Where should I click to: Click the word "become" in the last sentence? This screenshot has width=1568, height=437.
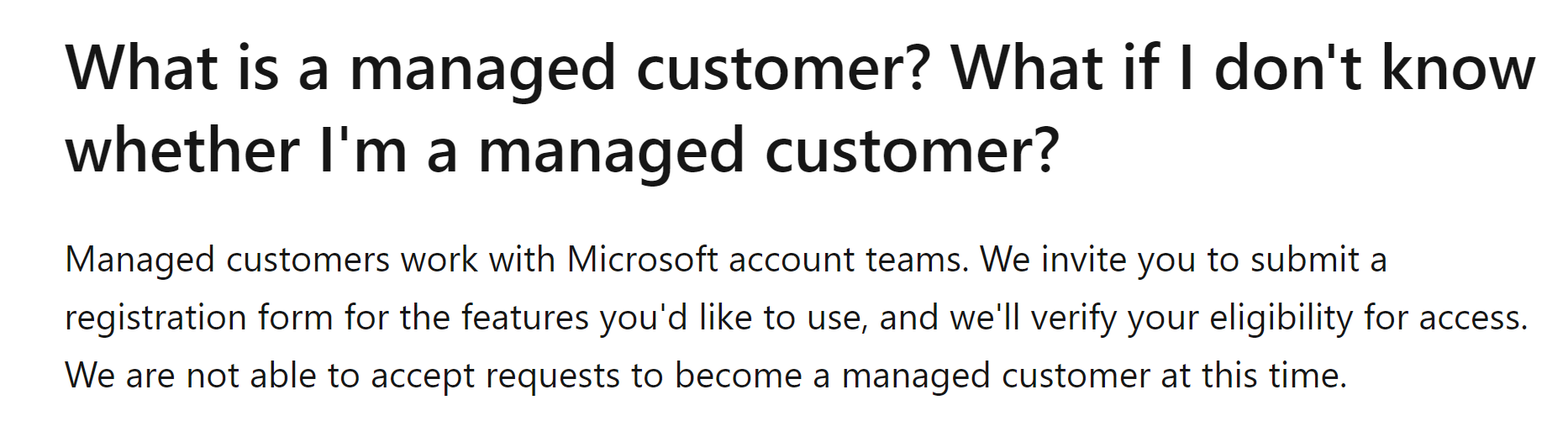pos(738,376)
